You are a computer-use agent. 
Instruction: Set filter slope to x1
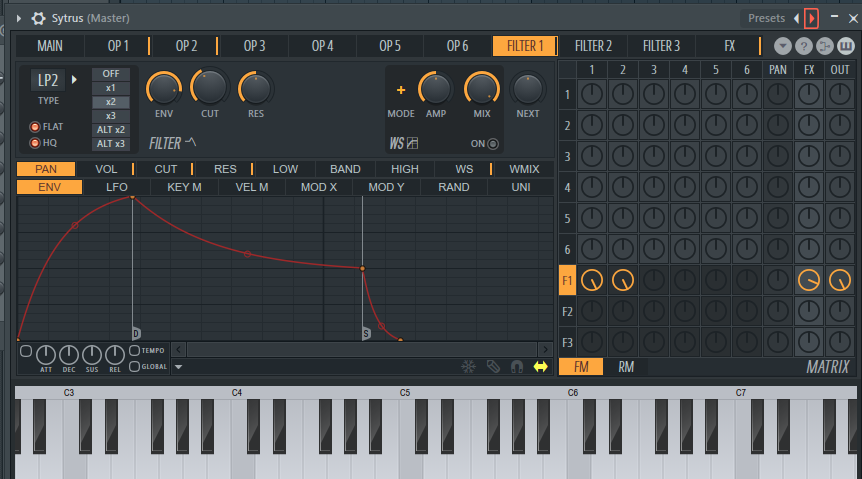[x=110, y=88]
